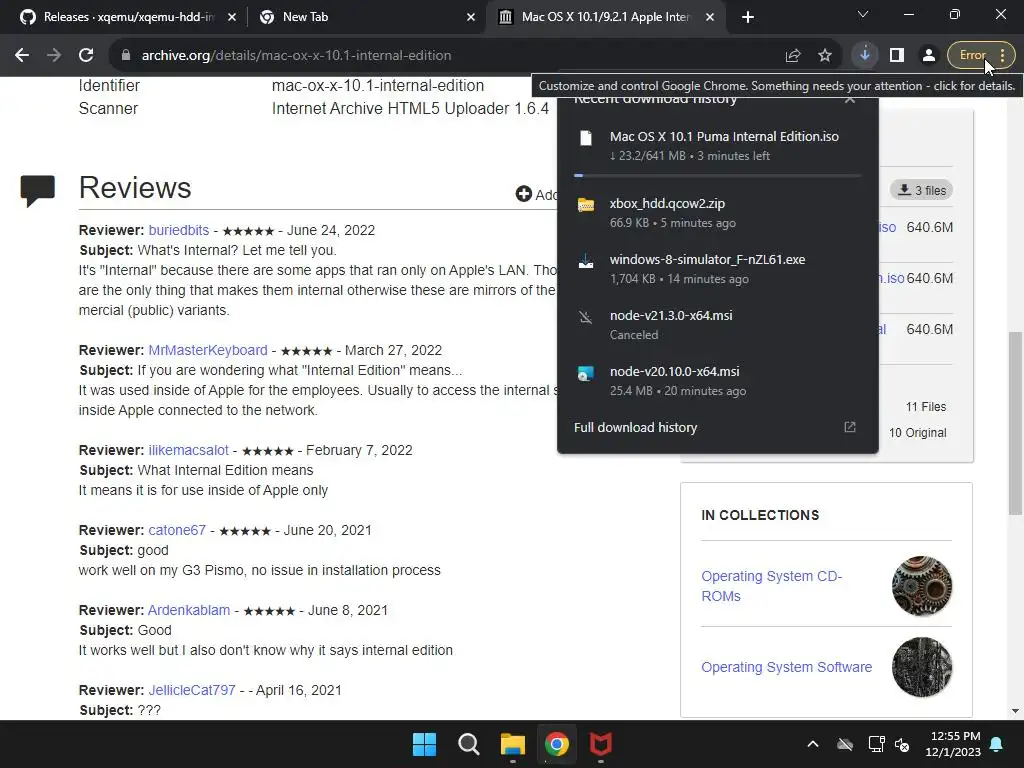Close the recent download history popup
The height and width of the screenshot is (768, 1024).
(x=850, y=99)
